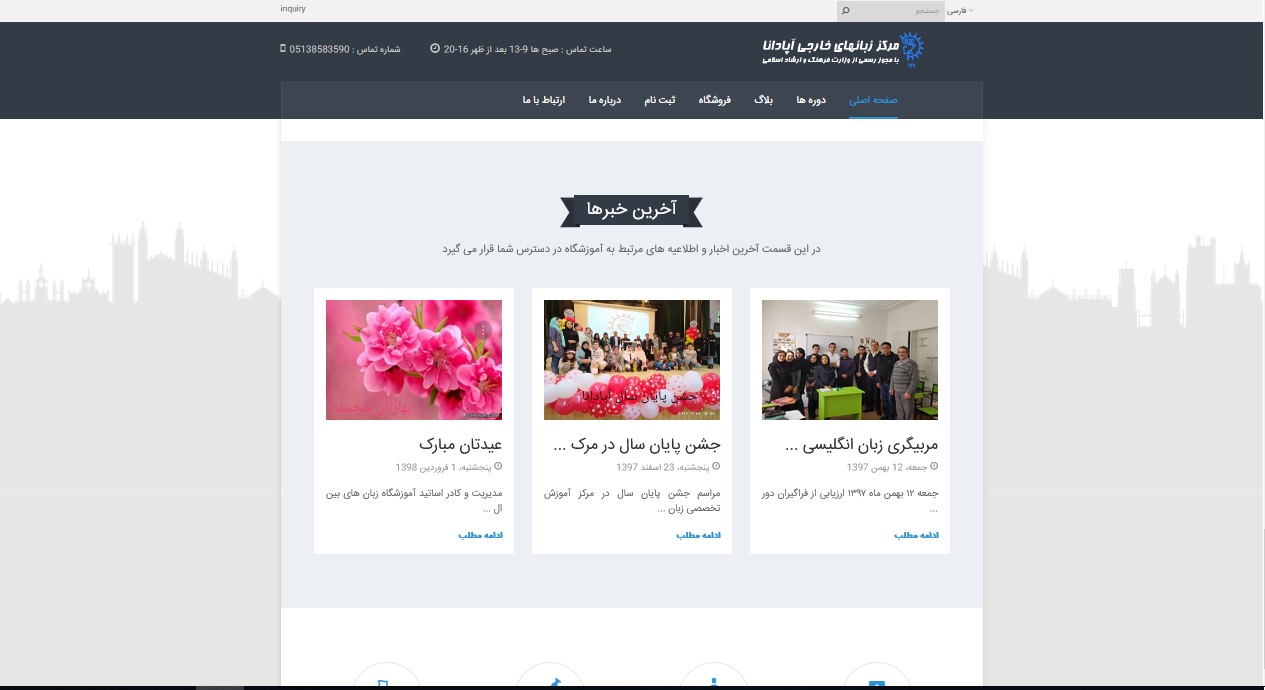
Task: Open the دوره ها menu item
Action: [x=810, y=100]
